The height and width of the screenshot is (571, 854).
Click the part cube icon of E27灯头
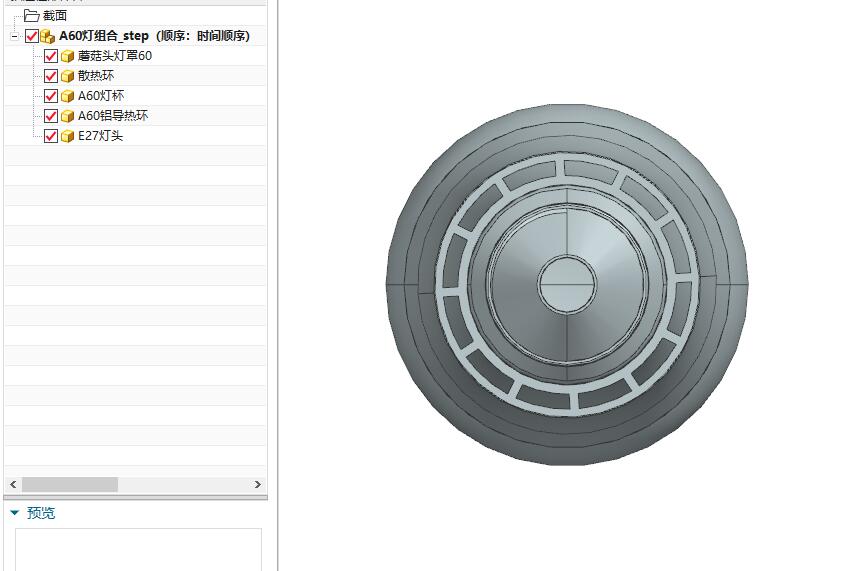coord(67,136)
